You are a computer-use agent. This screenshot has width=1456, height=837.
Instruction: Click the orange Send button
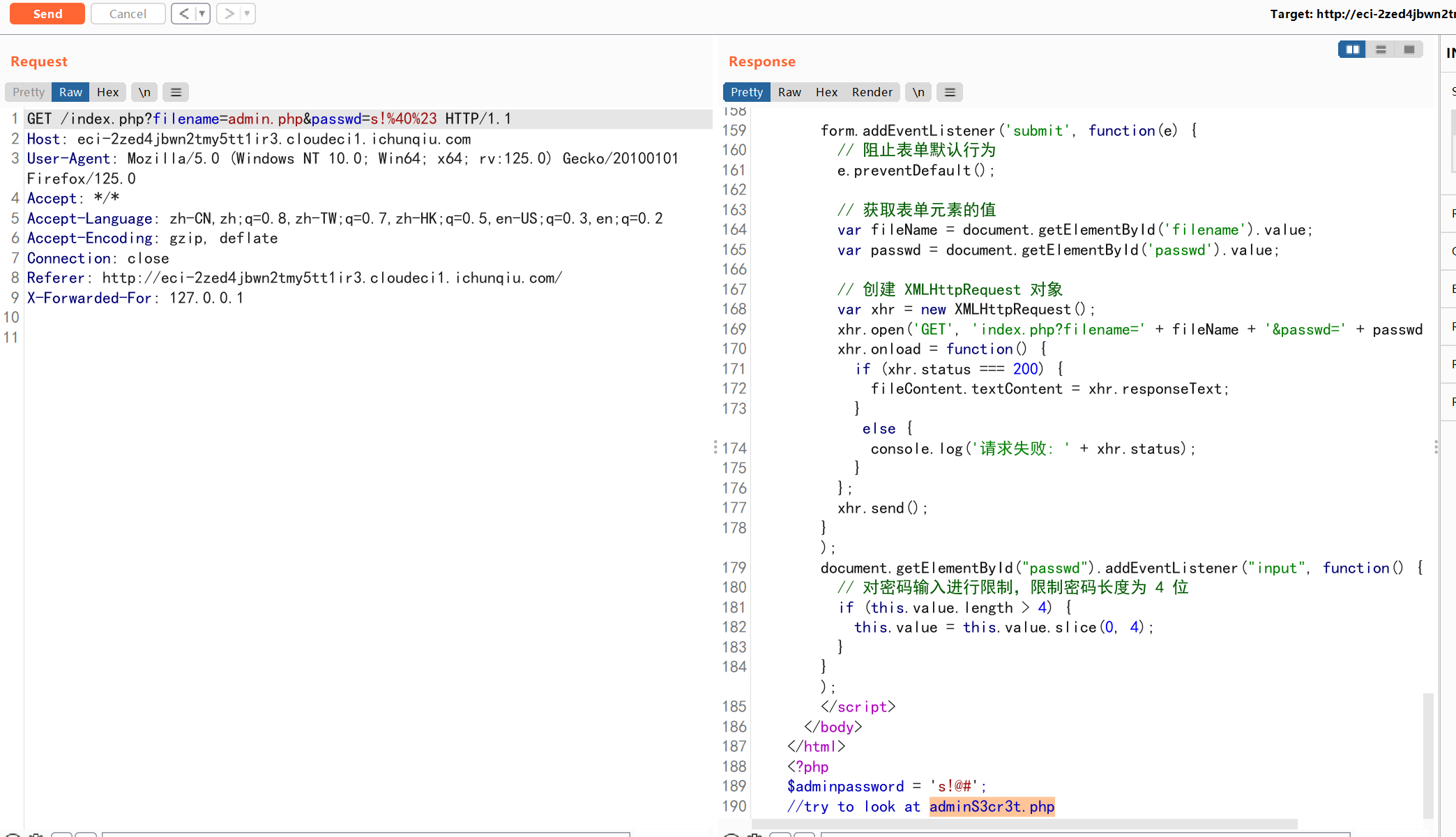tap(47, 14)
